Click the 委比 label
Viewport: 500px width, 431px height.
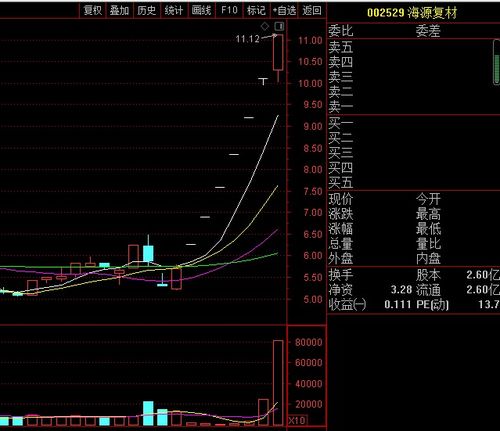tap(341, 31)
